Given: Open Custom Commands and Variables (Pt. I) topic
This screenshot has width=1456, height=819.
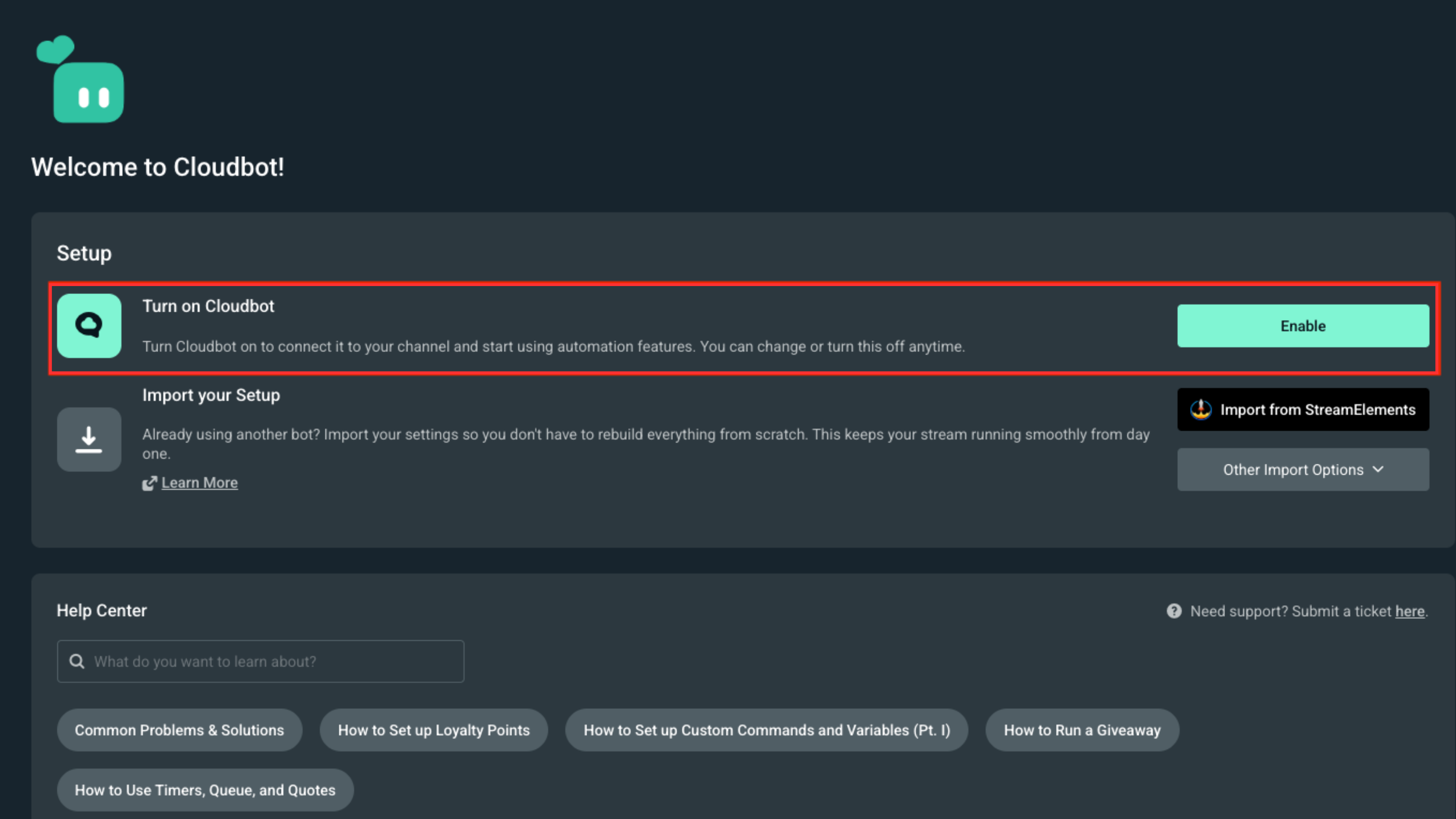Looking at the screenshot, I should point(766,730).
